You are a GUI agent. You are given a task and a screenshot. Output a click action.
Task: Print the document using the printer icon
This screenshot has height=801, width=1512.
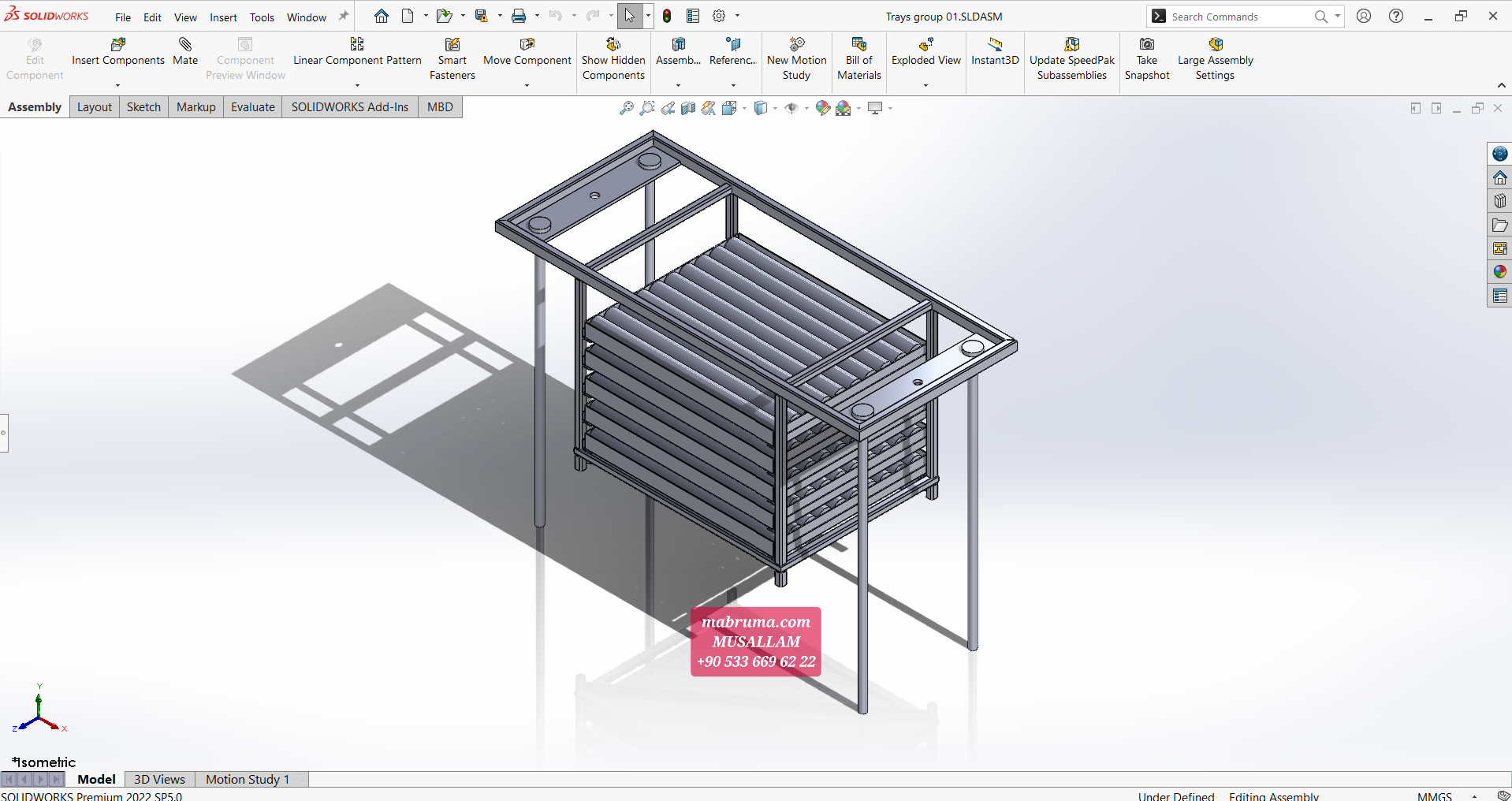[x=519, y=16]
